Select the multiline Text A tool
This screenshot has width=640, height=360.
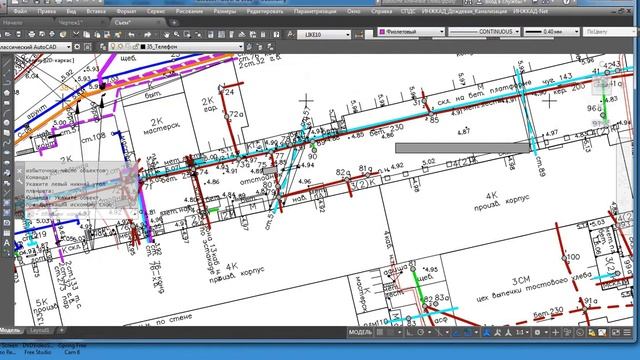coord(7,243)
